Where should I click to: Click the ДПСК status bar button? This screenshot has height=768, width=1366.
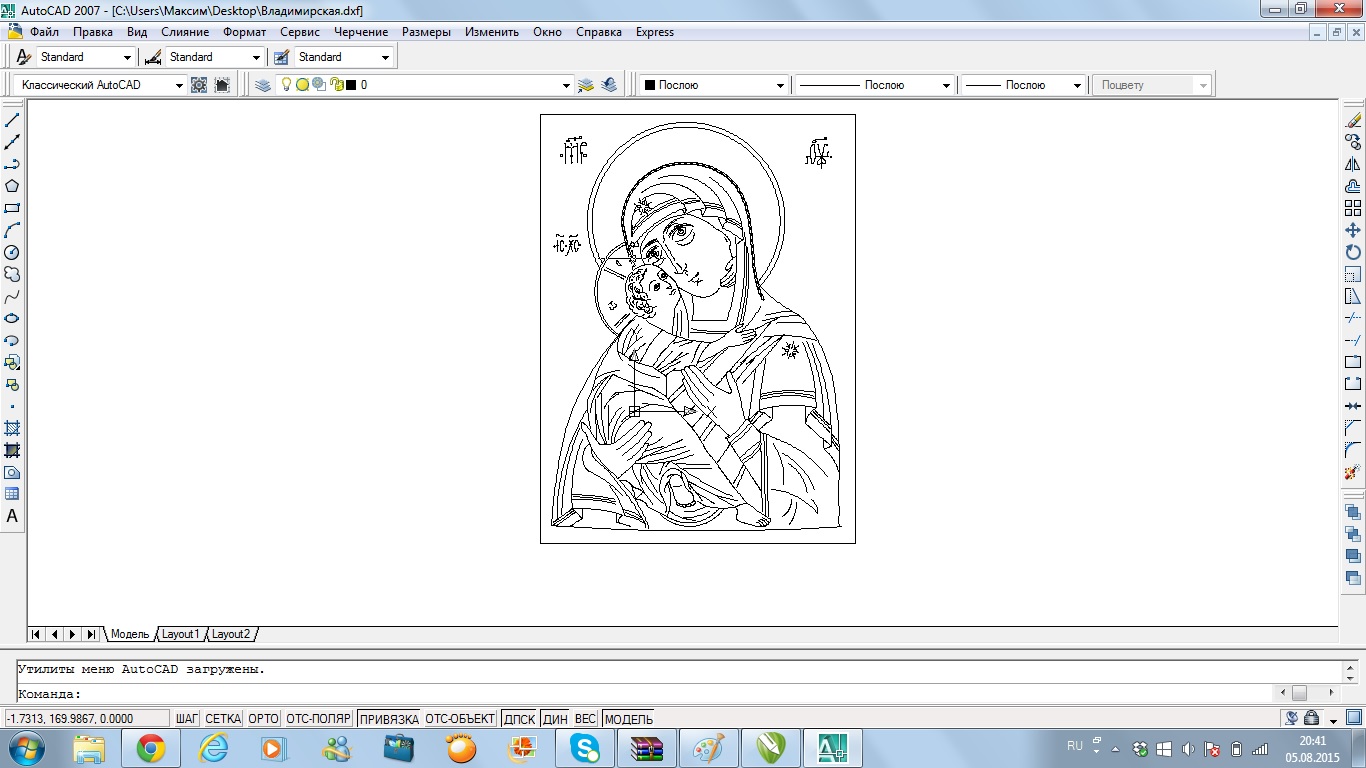[519, 718]
